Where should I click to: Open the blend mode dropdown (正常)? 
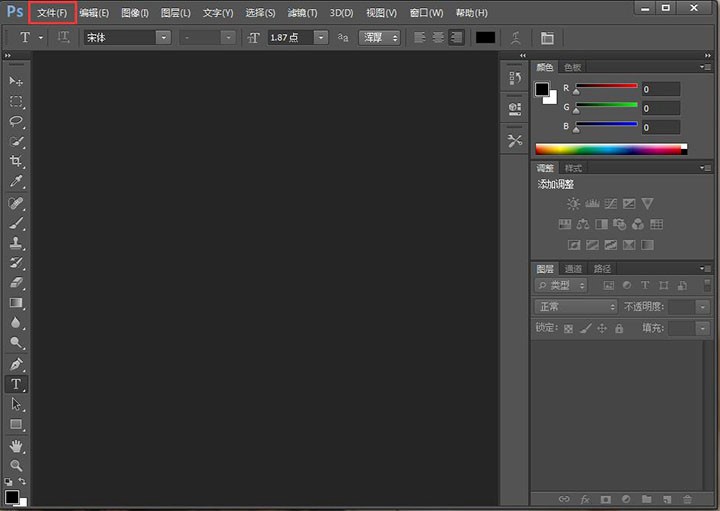576,306
